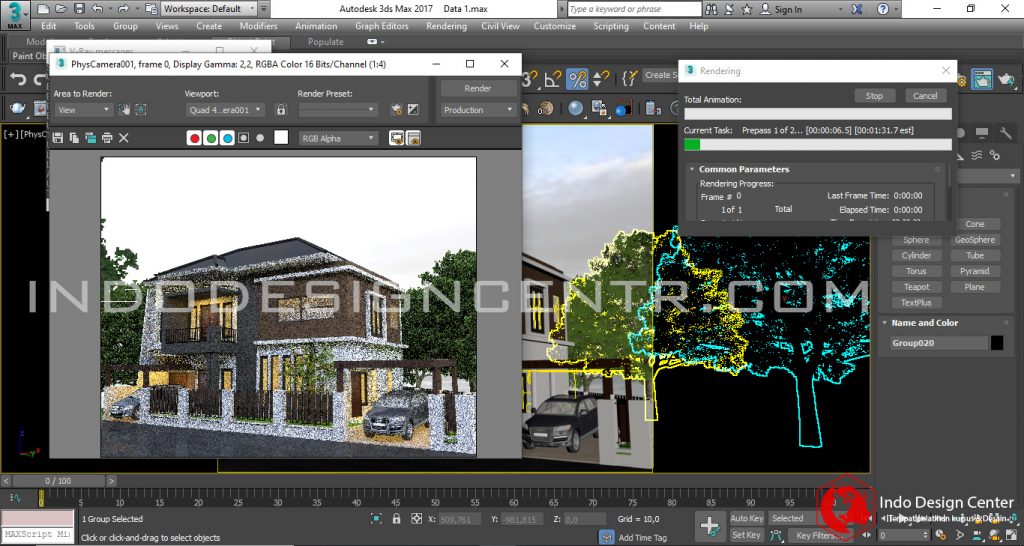Open the Rendering menu
1024x546 pixels.
[x=446, y=26]
